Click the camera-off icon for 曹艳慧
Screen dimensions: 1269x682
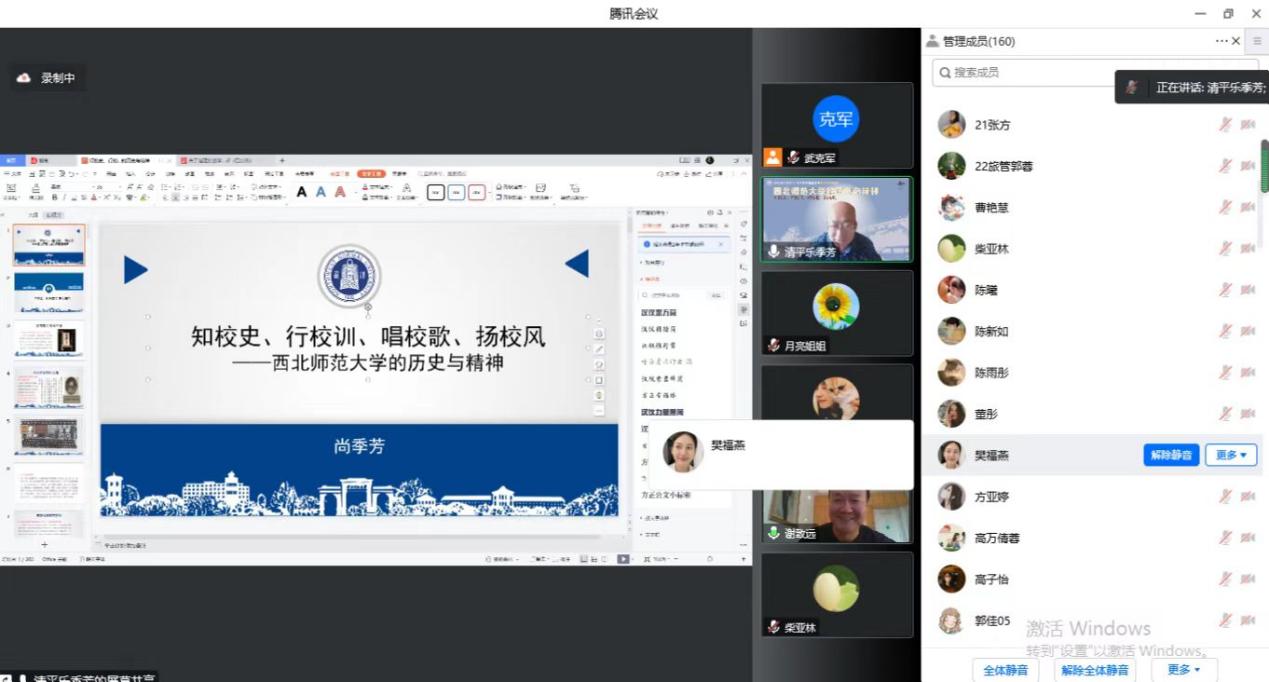[1247, 207]
